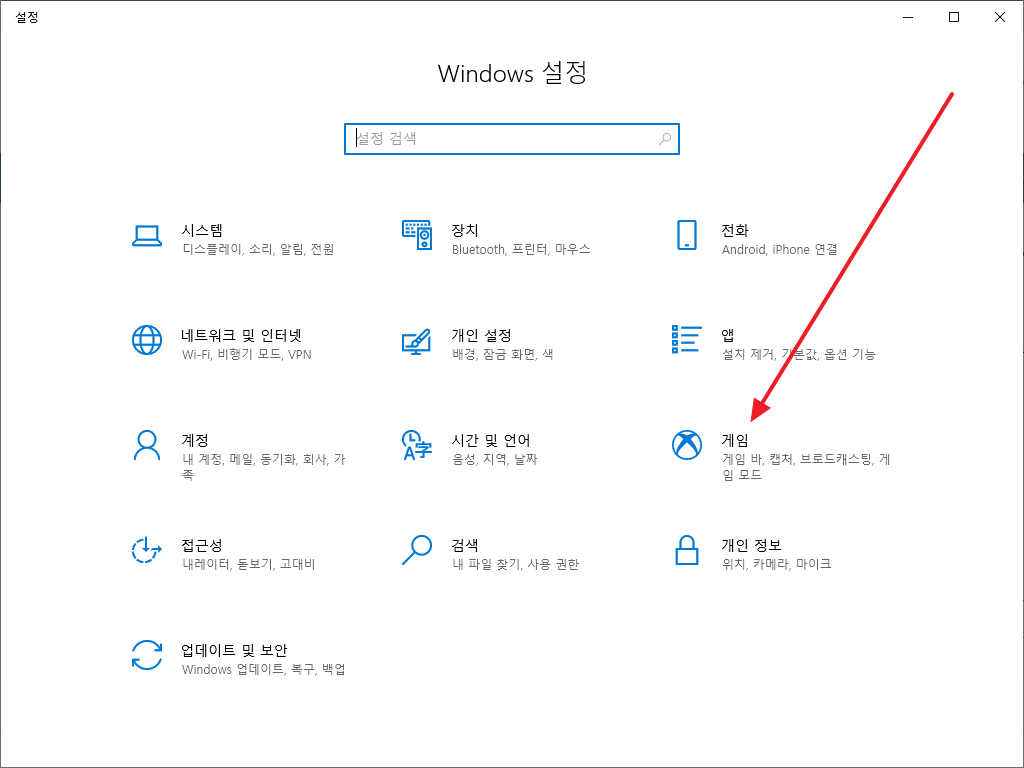This screenshot has height=768, width=1024.
Task: Open the 장치 keyboard and speaker icon
Action: 417,234
